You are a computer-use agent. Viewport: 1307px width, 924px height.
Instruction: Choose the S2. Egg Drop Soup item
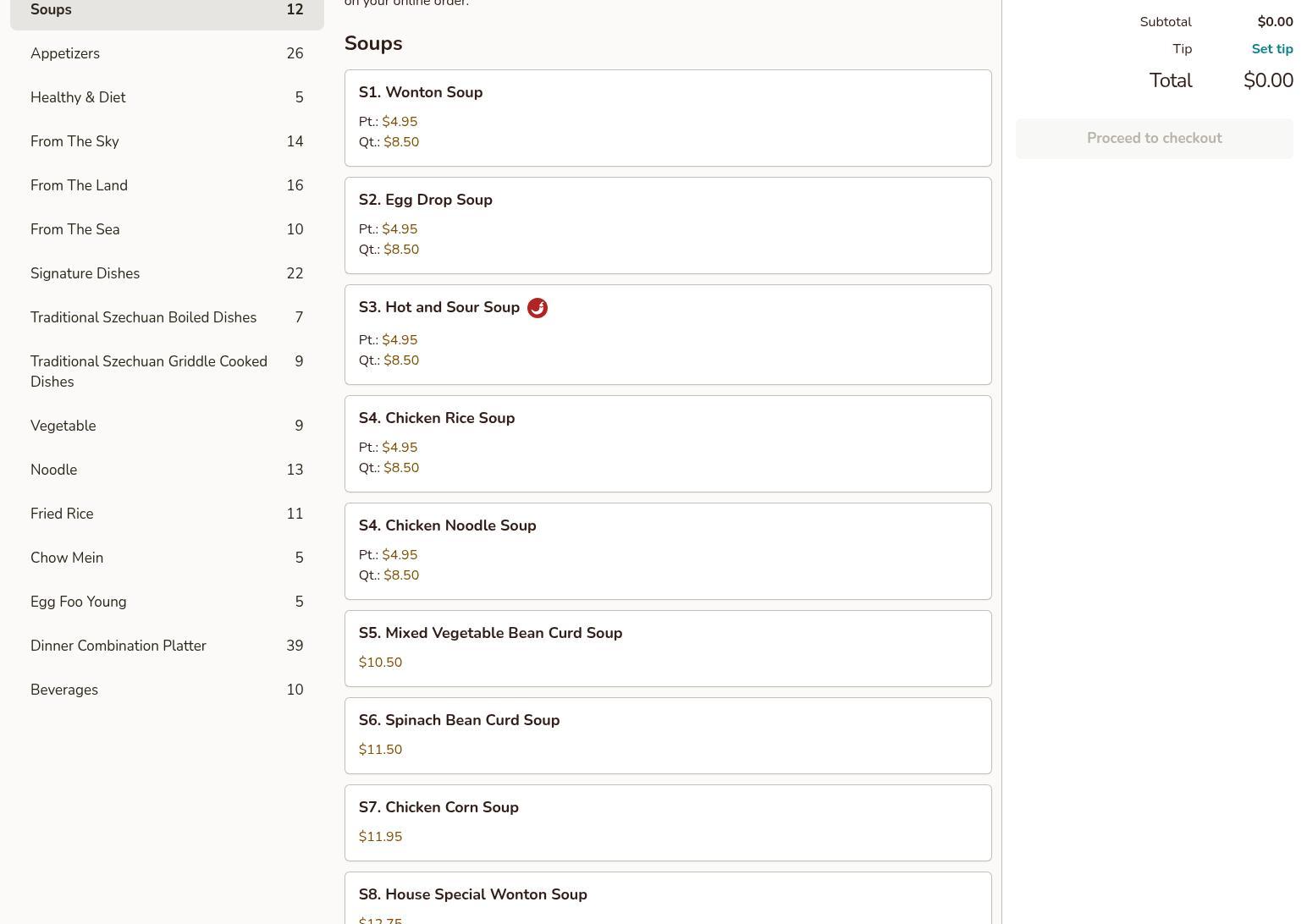(667, 225)
